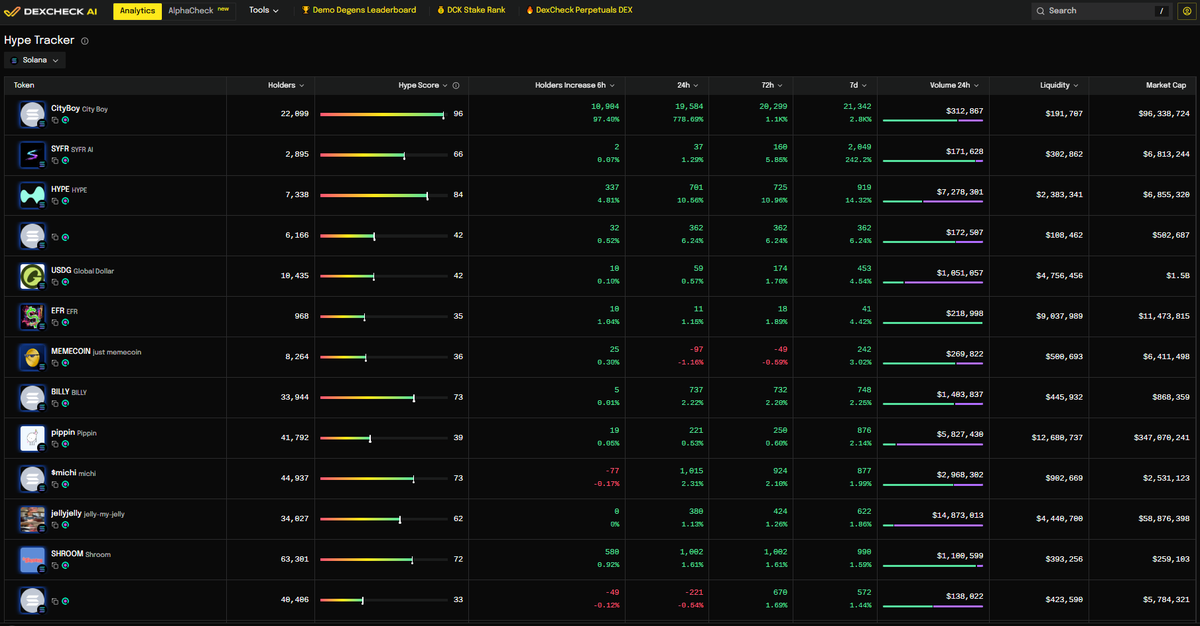Click the magnifier icon in search box
Screen dimensions: 1200x626
click(x=1041, y=11)
